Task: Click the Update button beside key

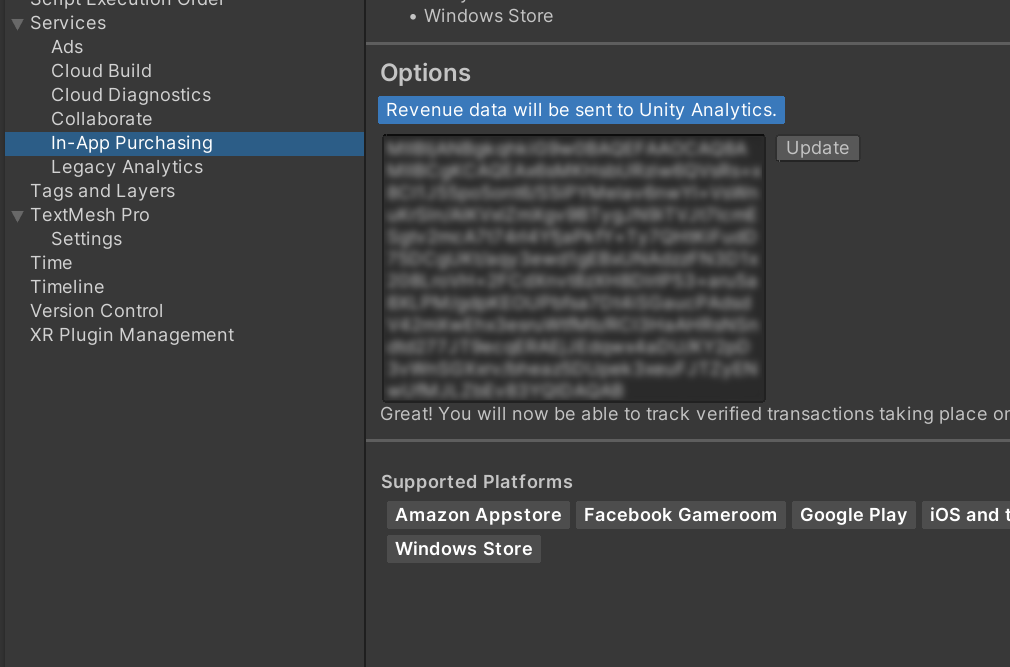Action: (x=817, y=148)
